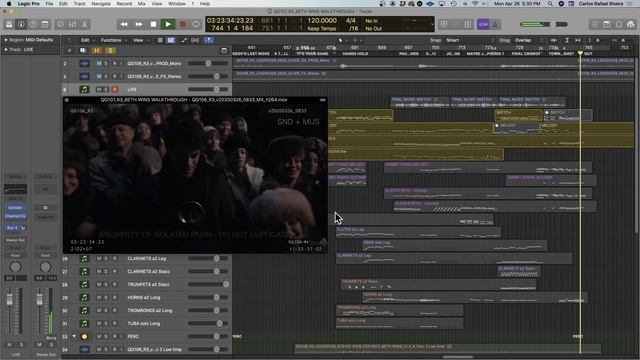Expand the Region: MIDI Defaults disclosure triangle

(6, 40)
